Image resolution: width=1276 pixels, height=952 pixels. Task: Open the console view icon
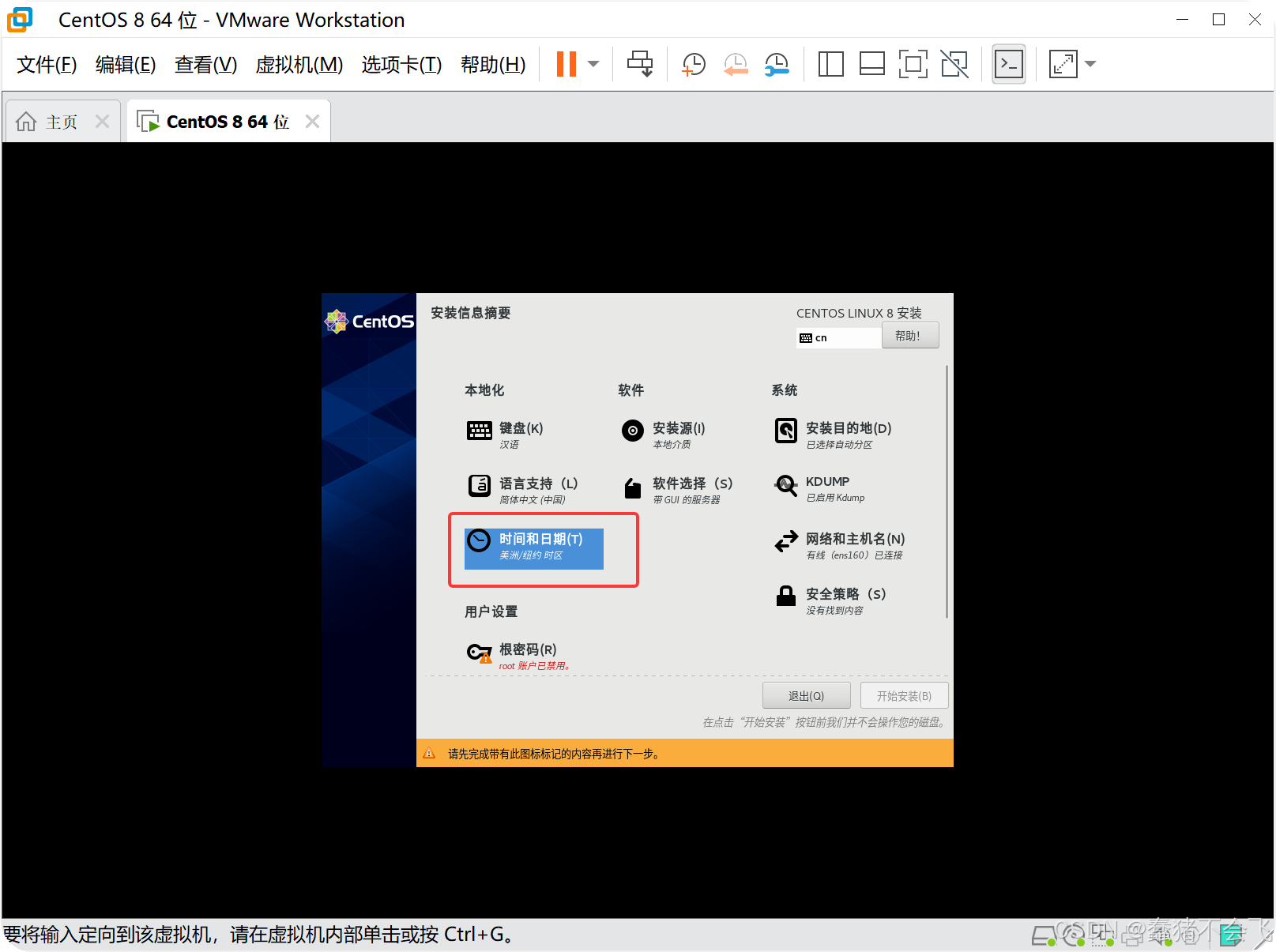click(1009, 64)
